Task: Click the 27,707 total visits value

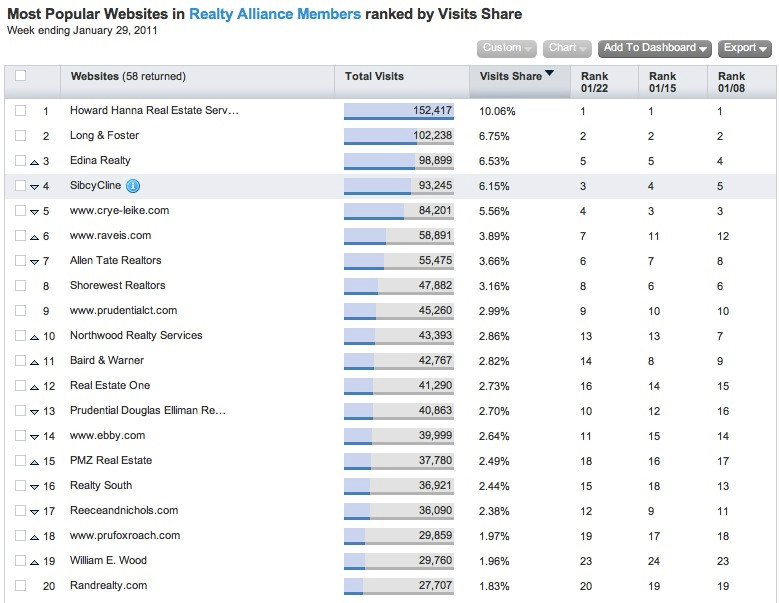Action: point(435,585)
